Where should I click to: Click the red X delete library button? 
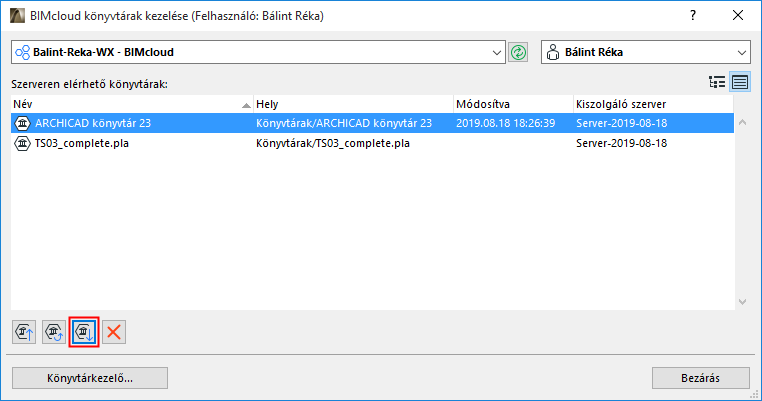pyautogui.click(x=114, y=332)
